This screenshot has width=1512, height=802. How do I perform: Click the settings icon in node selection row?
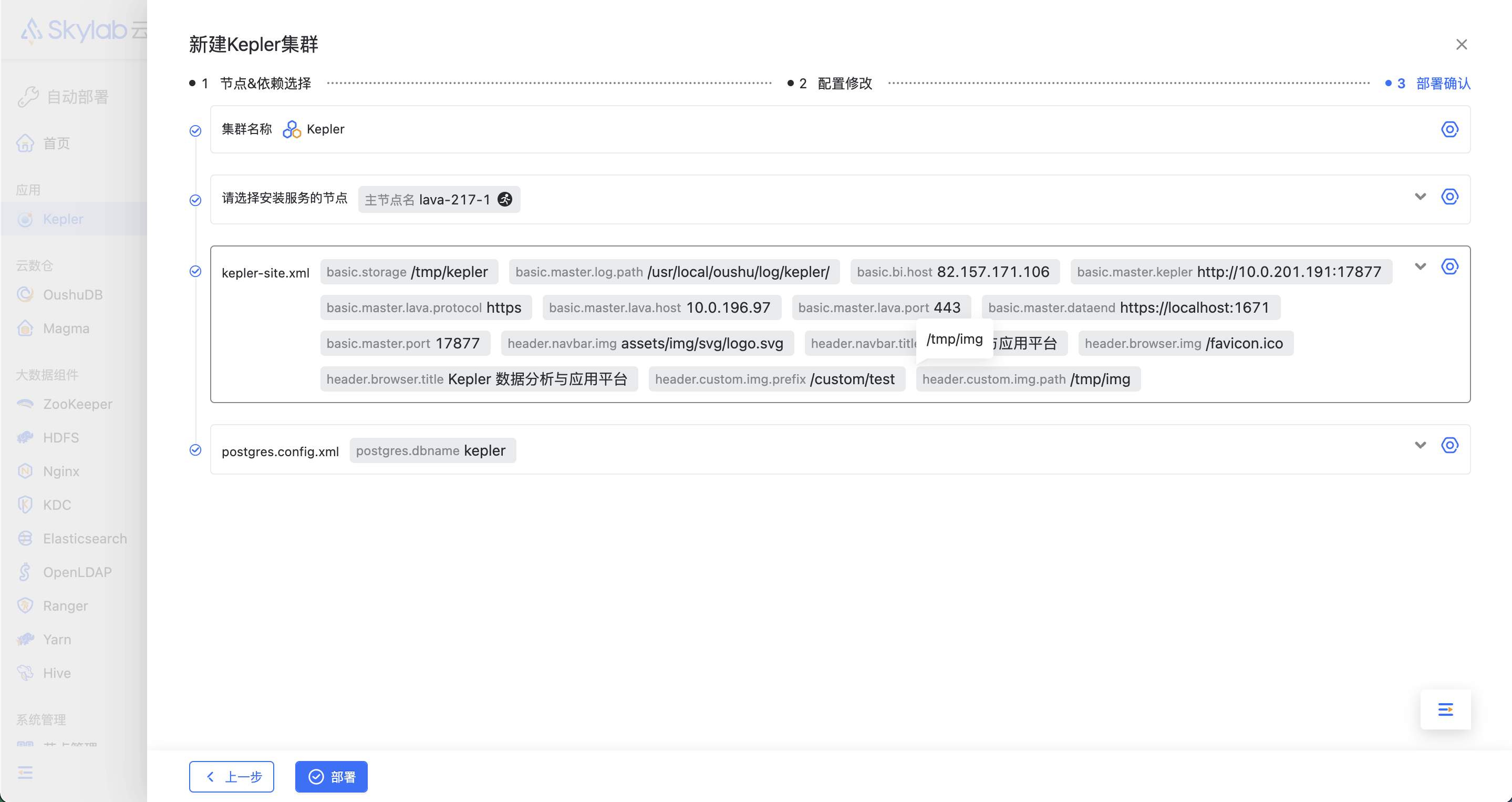pos(1449,197)
